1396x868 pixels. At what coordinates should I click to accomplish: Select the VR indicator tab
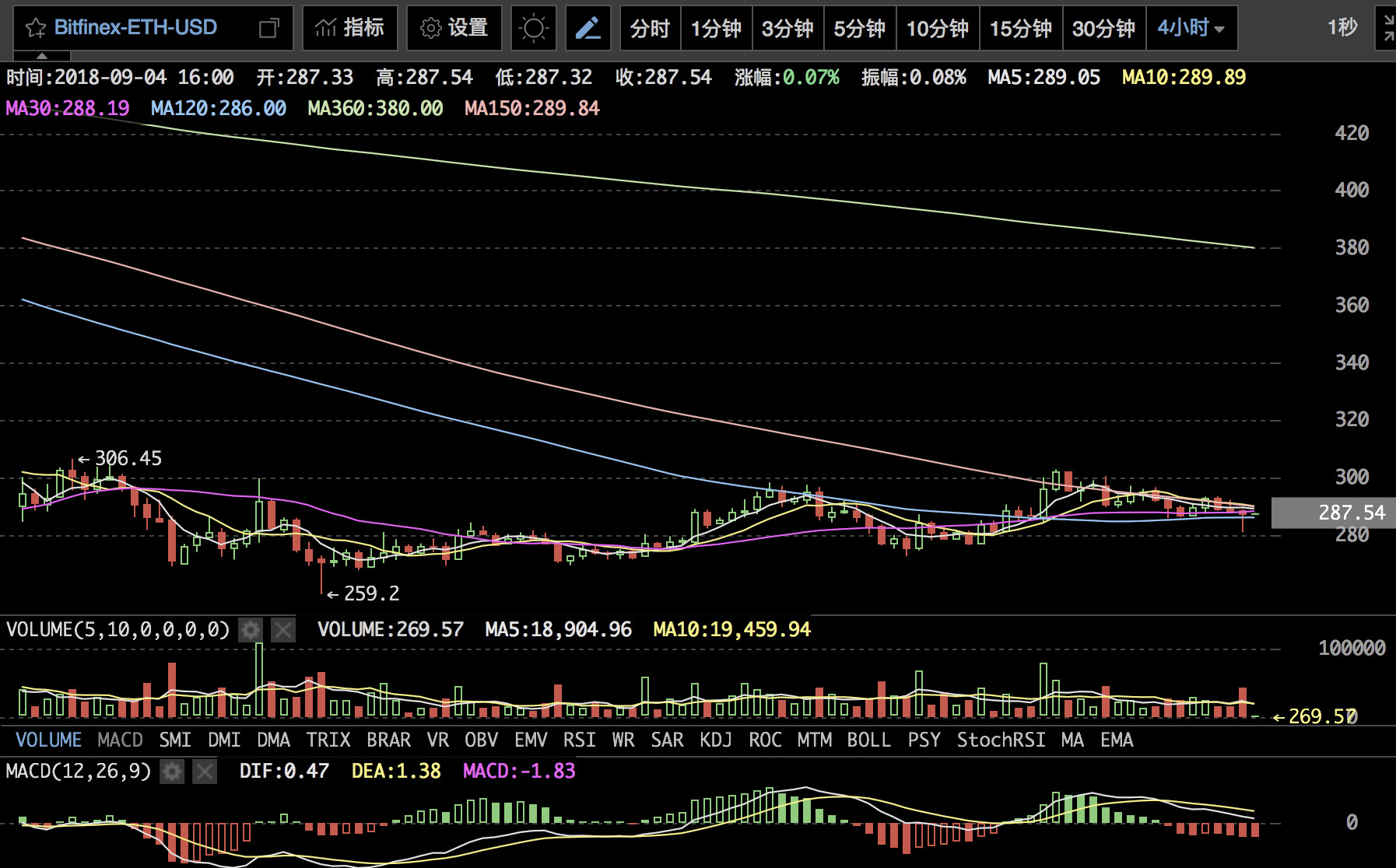[438, 740]
